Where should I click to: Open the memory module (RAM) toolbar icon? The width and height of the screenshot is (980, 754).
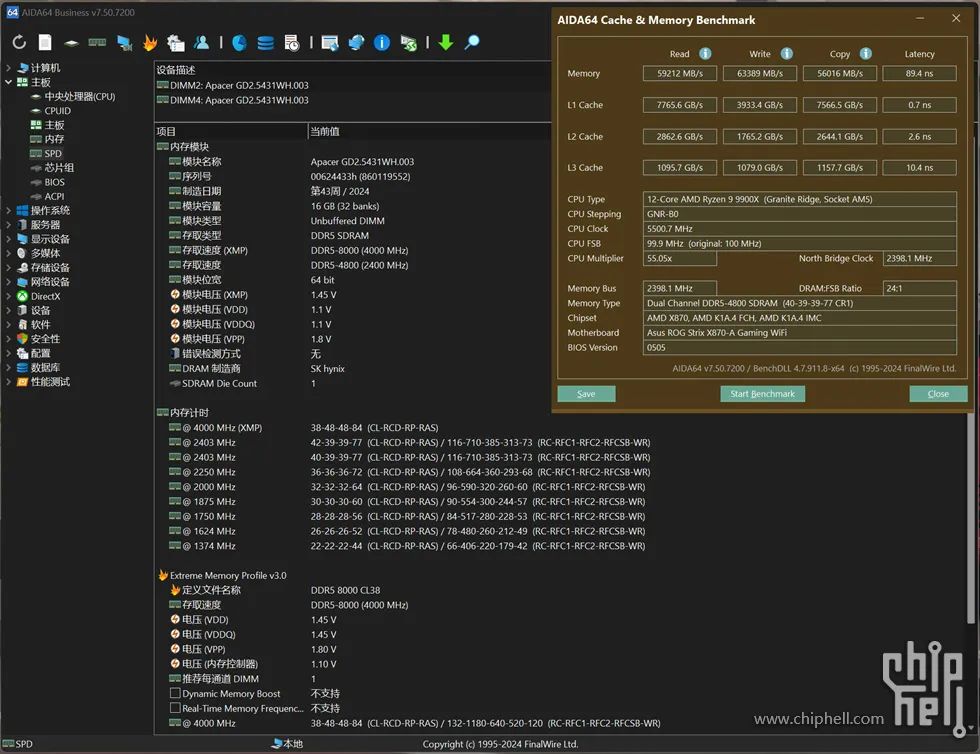(x=97, y=43)
